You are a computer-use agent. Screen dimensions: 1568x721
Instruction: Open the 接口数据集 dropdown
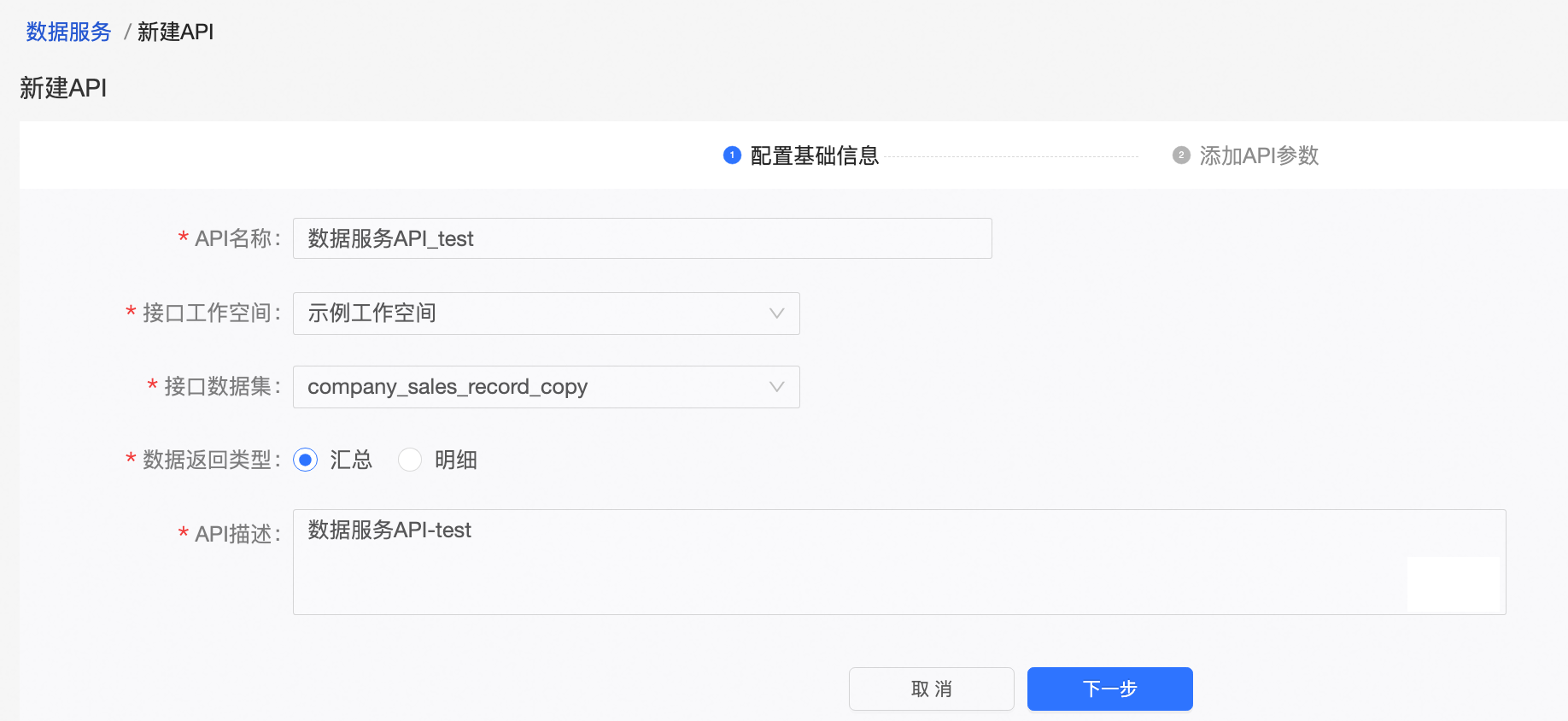point(547,387)
